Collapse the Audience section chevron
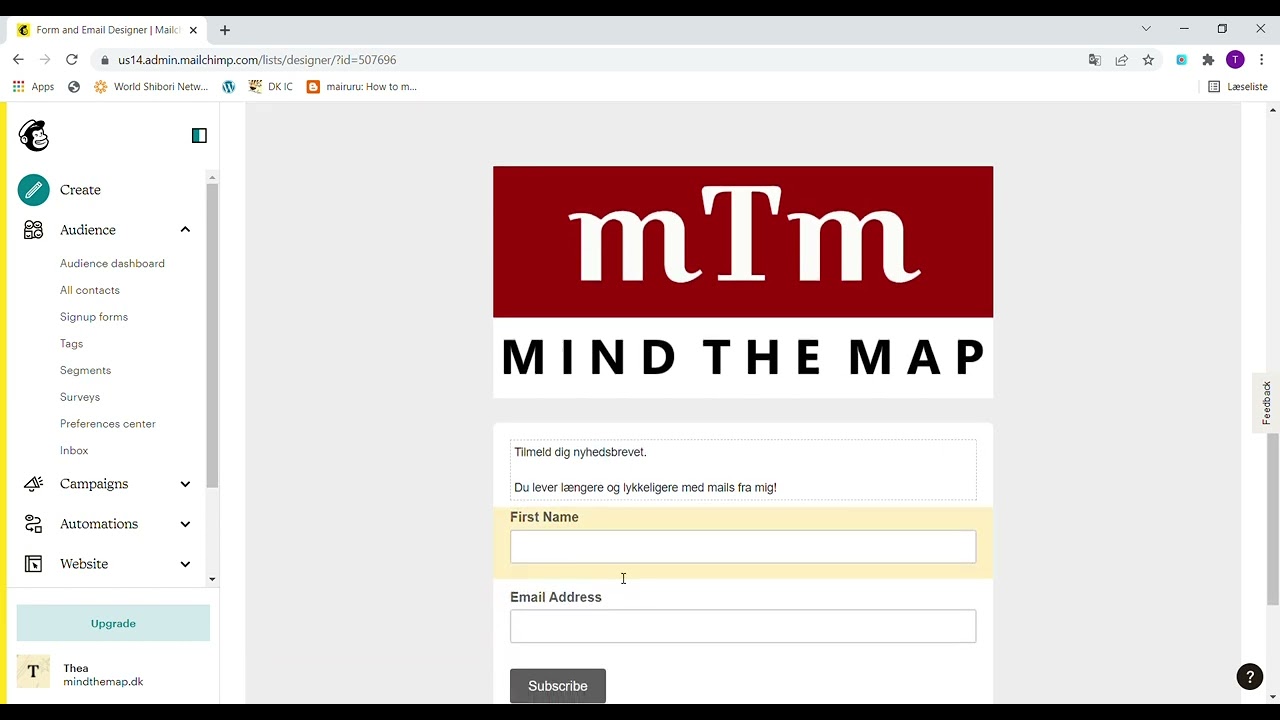Image resolution: width=1280 pixels, height=720 pixels. [185, 230]
